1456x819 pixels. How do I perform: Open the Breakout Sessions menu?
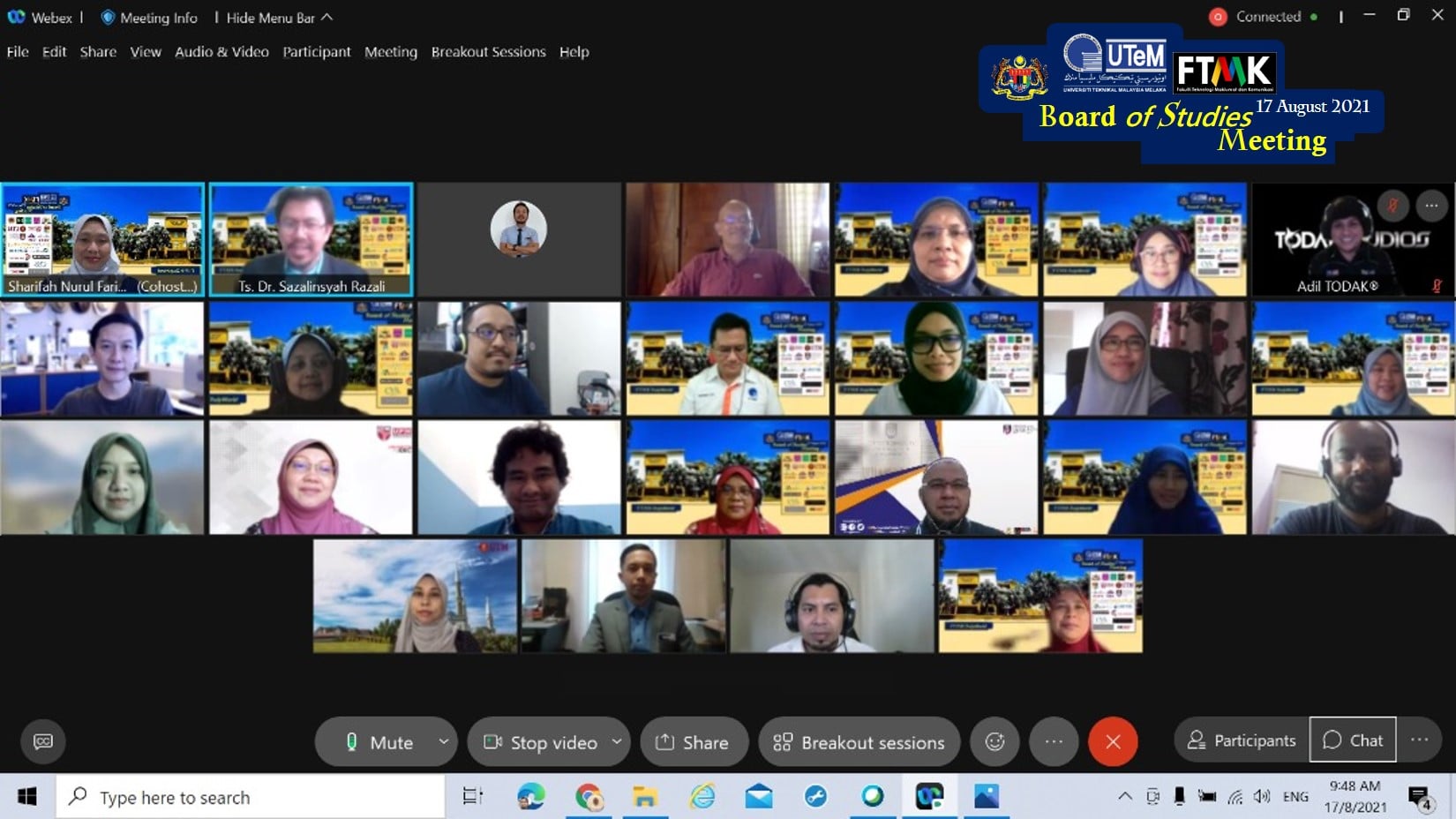click(x=488, y=52)
